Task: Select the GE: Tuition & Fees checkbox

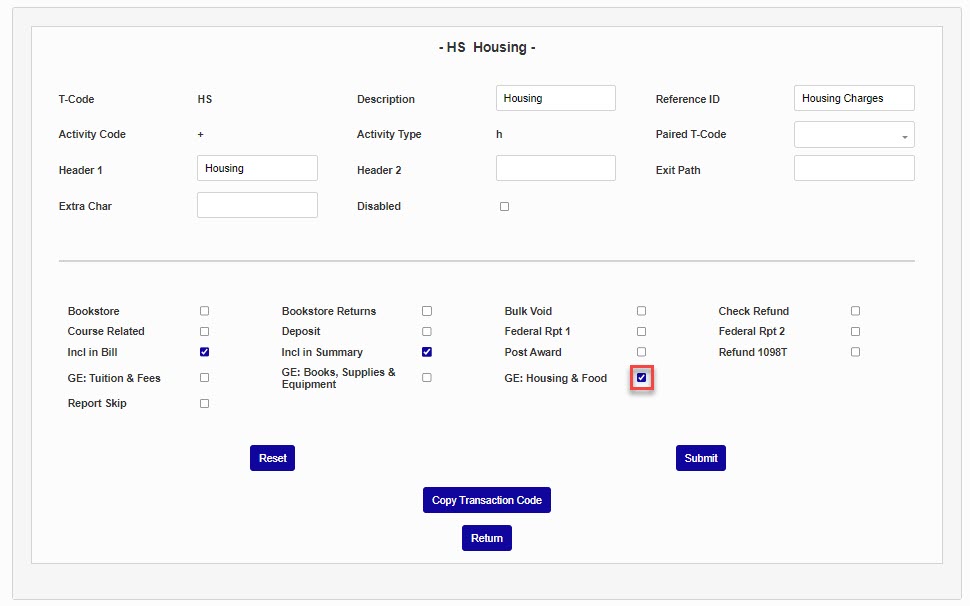Action: coord(204,378)
